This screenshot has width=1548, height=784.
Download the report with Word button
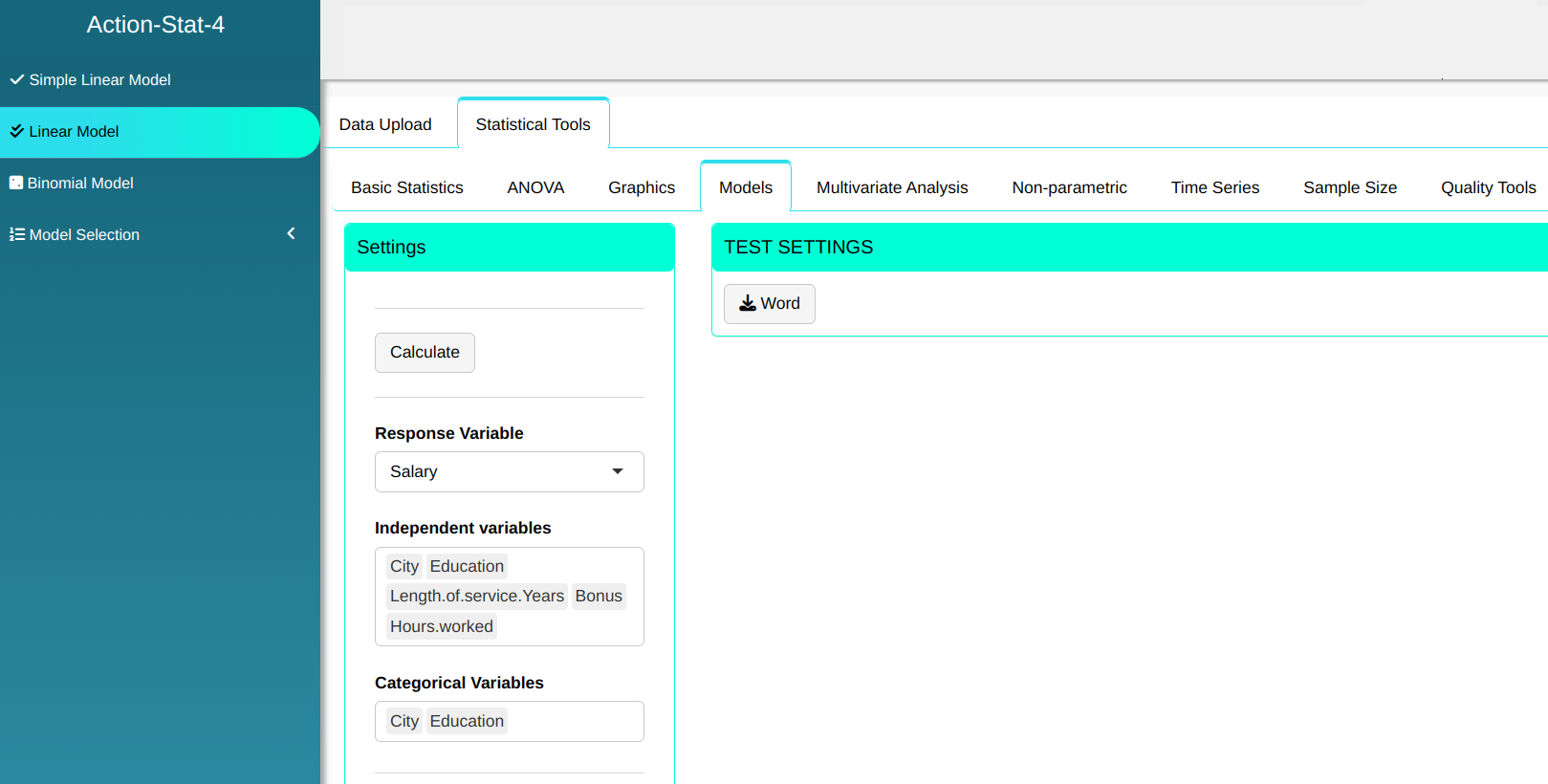click(x=770, y=304)
